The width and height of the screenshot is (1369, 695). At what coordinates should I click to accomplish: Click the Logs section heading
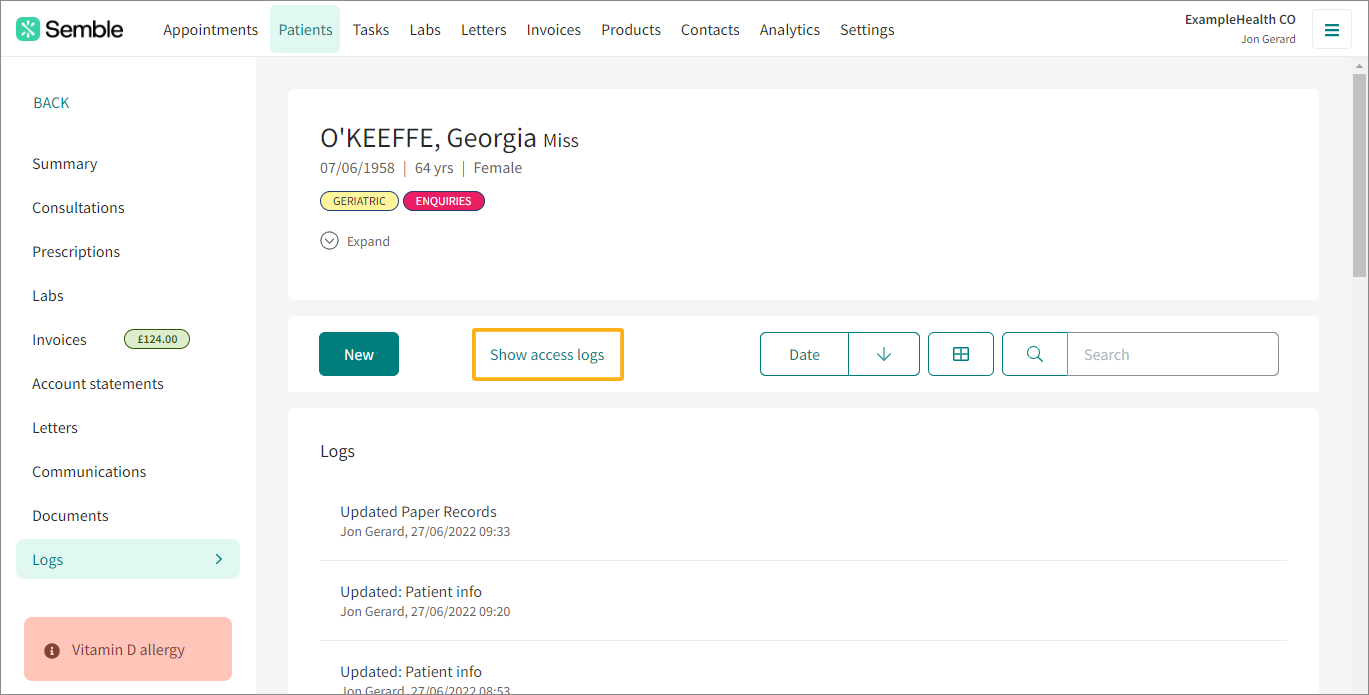(337, 451)
